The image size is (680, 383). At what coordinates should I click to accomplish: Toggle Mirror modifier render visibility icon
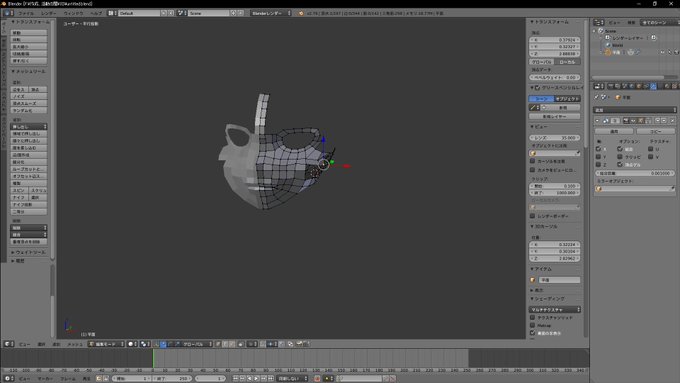tap(626, 121)
